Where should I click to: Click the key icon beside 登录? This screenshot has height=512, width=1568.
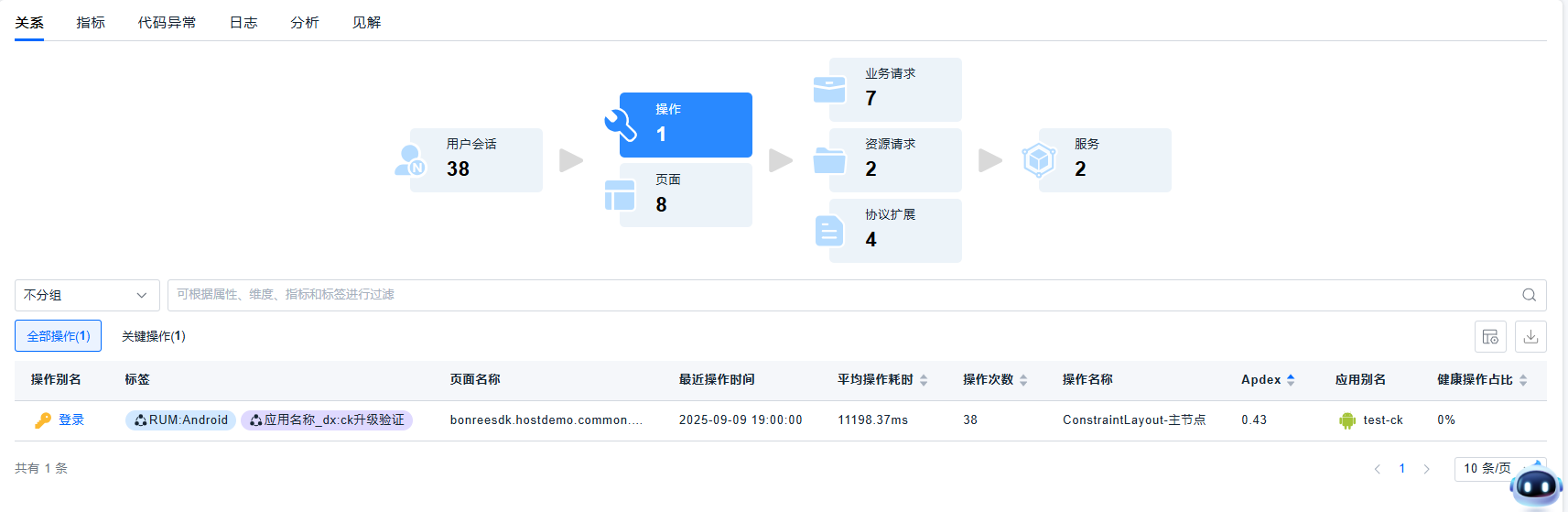point(43,420)
